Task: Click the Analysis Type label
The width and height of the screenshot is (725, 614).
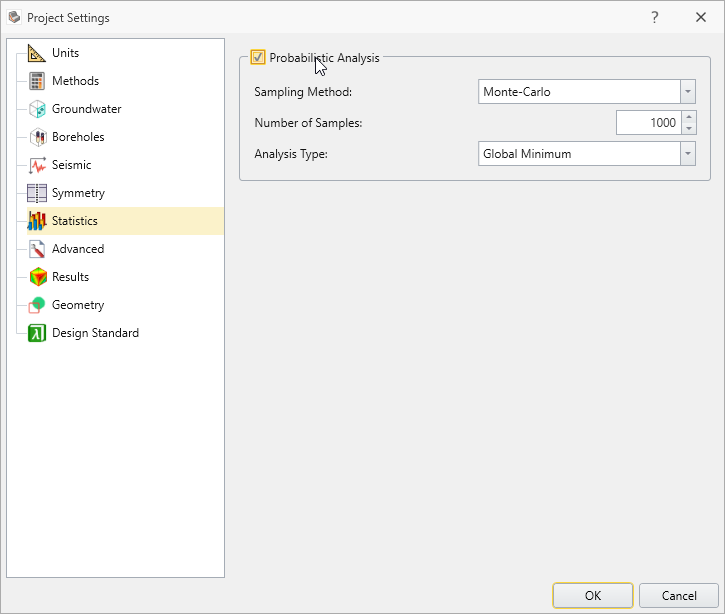Action: 291,154
